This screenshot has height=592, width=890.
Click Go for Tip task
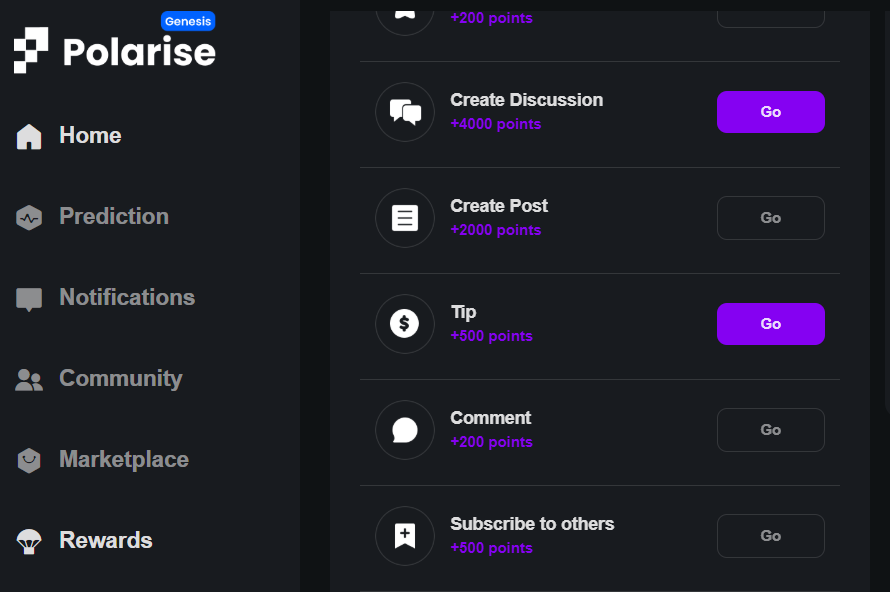point(771,324)
